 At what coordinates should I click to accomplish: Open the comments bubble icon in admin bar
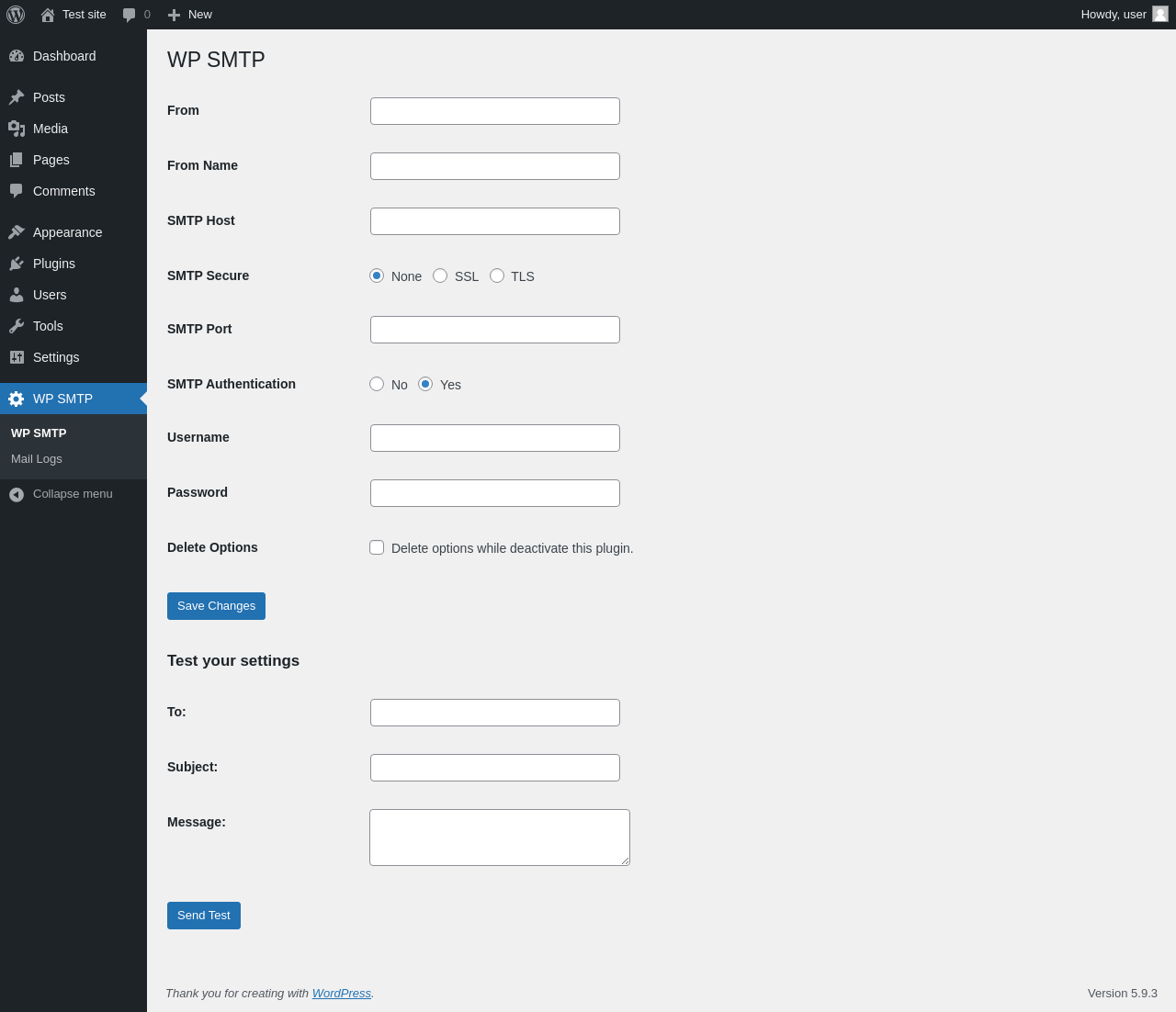click(x=130, y=15)
